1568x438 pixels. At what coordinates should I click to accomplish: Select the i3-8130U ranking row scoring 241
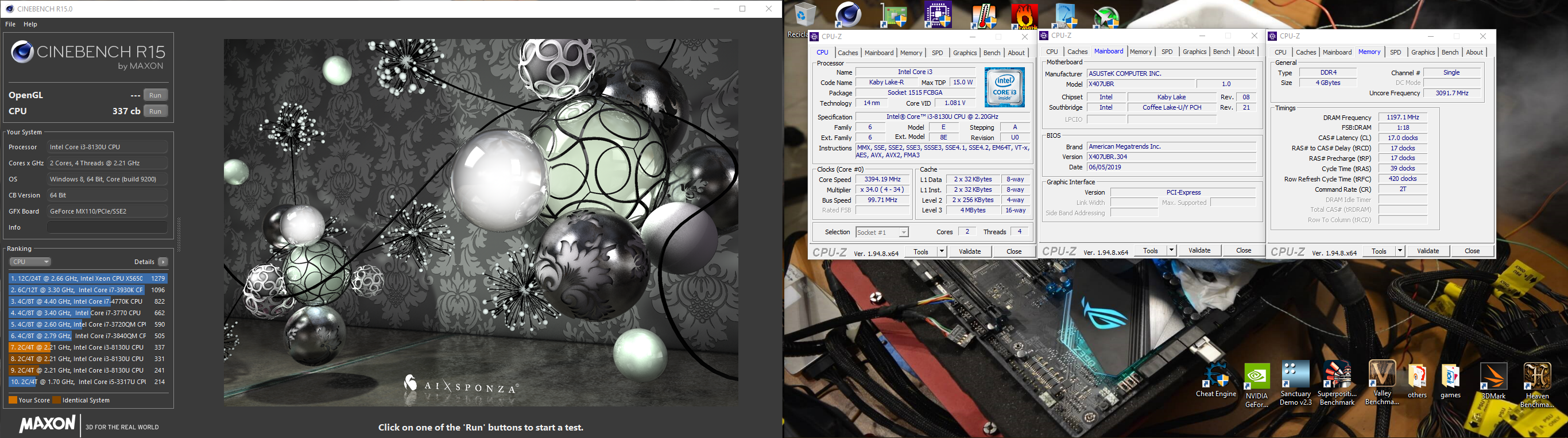88,370
